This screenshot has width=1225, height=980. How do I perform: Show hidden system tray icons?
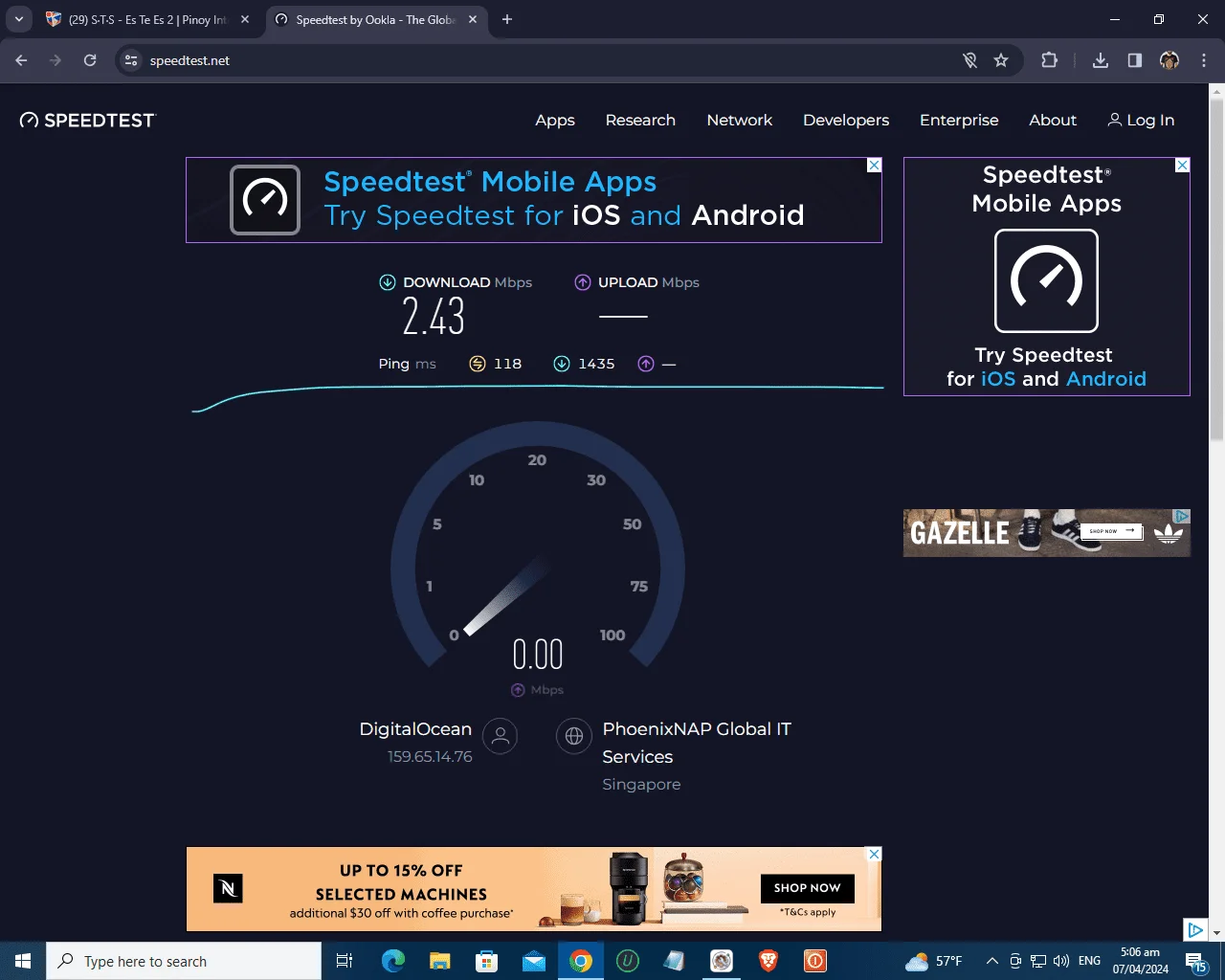click(992, 961)
